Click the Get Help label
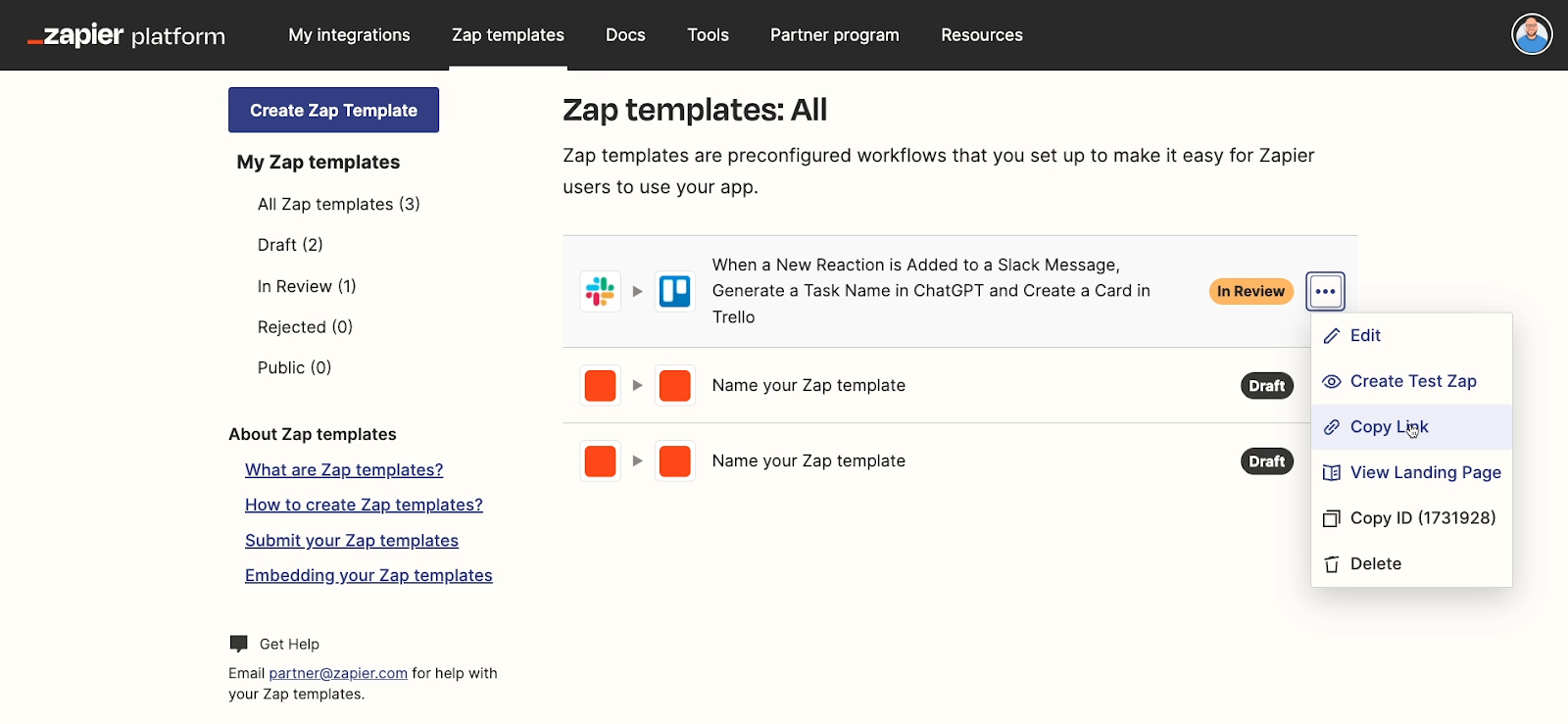Screen dimensions: 1568x724 [x=289, y=644]
